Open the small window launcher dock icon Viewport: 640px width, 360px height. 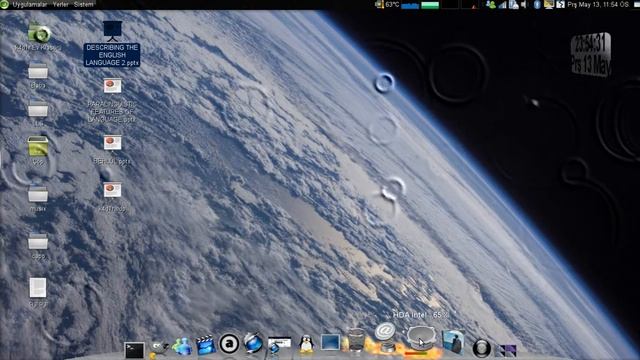[279, 345]
